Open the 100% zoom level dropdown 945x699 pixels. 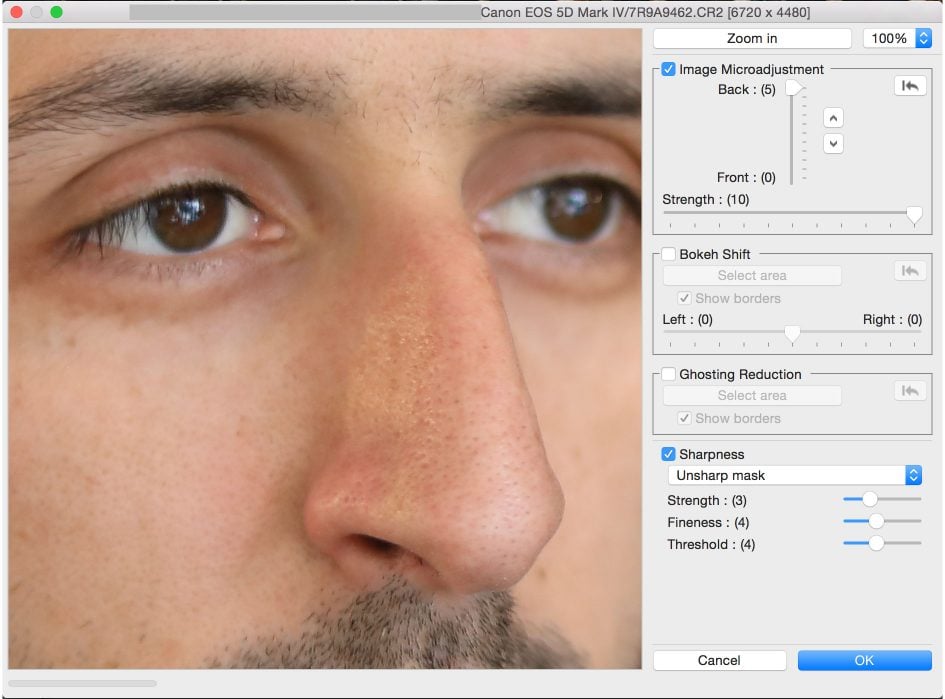point(897,39)
